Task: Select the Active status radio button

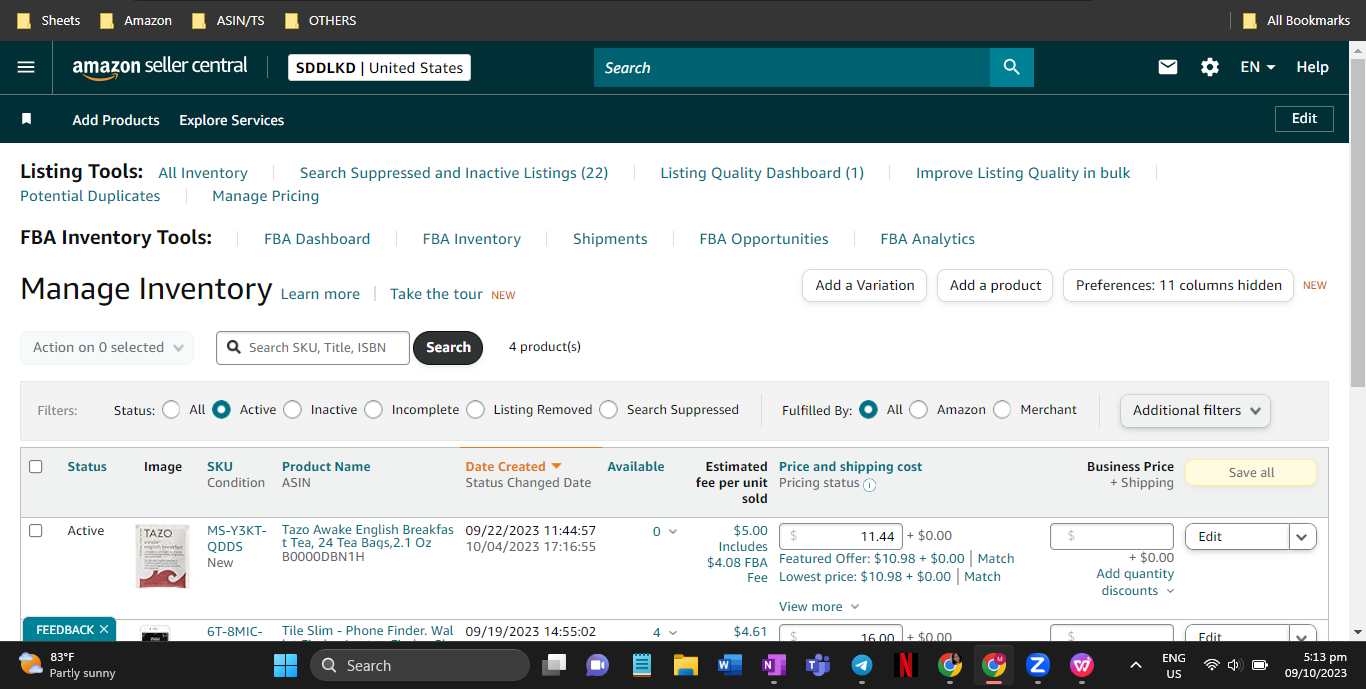Action: click(222, 409)
